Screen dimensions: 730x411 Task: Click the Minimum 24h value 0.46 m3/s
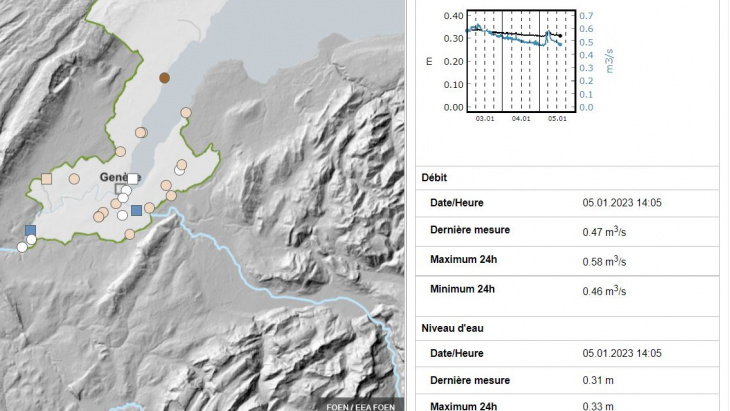click(x=604, y=290)
